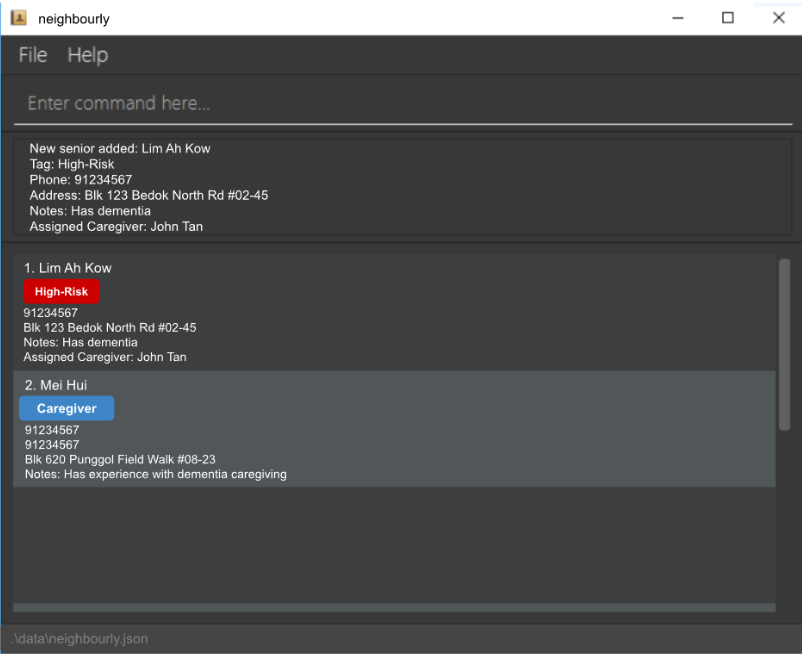Click 'Notes: Has dementia' in Lim's card
The height and width of the screenshot is (655, 802).
(x=80, y=342)
